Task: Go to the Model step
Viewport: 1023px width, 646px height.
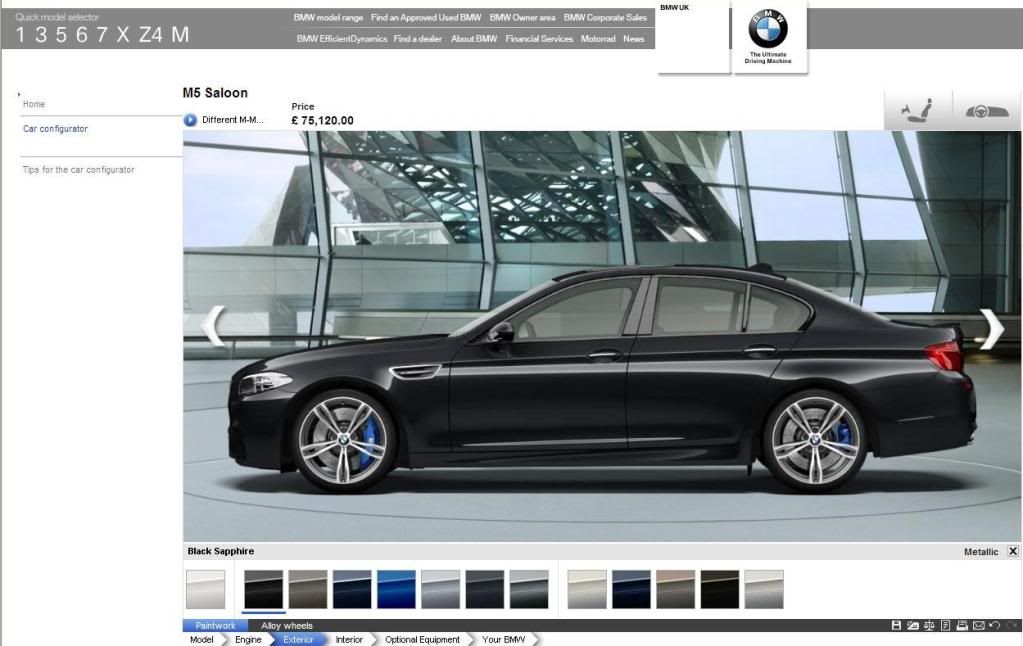Action: tap(202, 639)
